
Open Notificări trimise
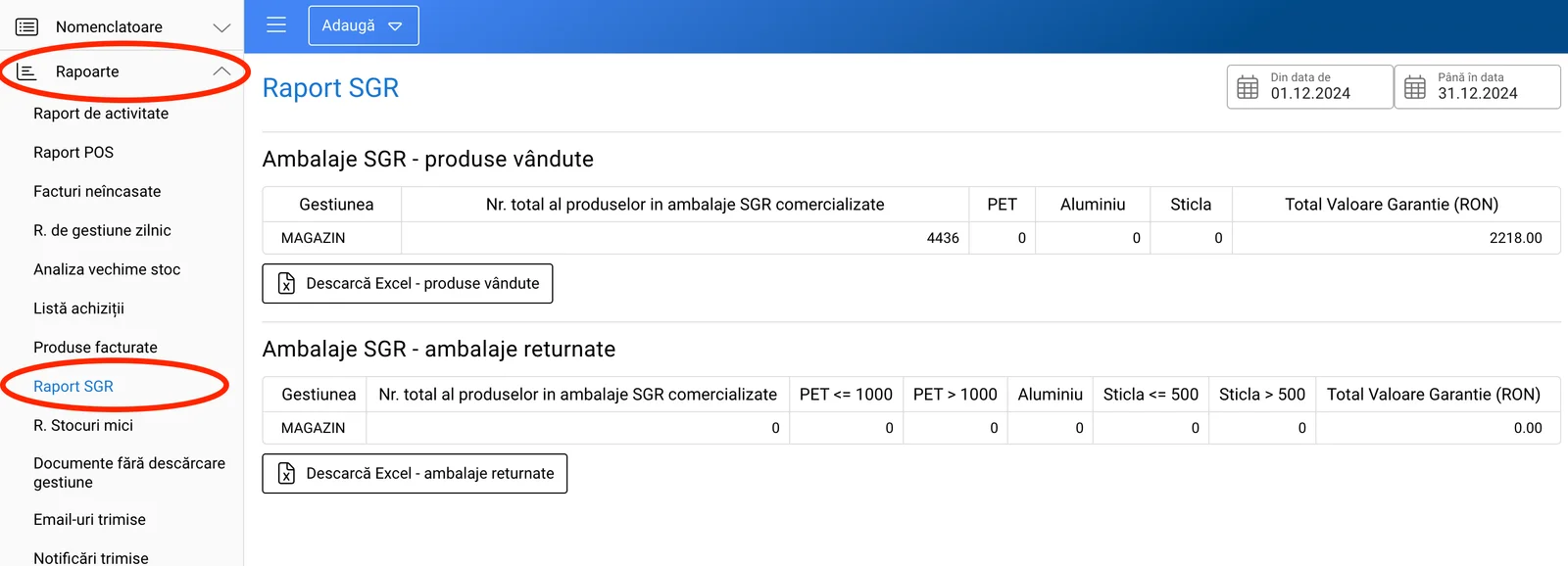coord(91,558)
